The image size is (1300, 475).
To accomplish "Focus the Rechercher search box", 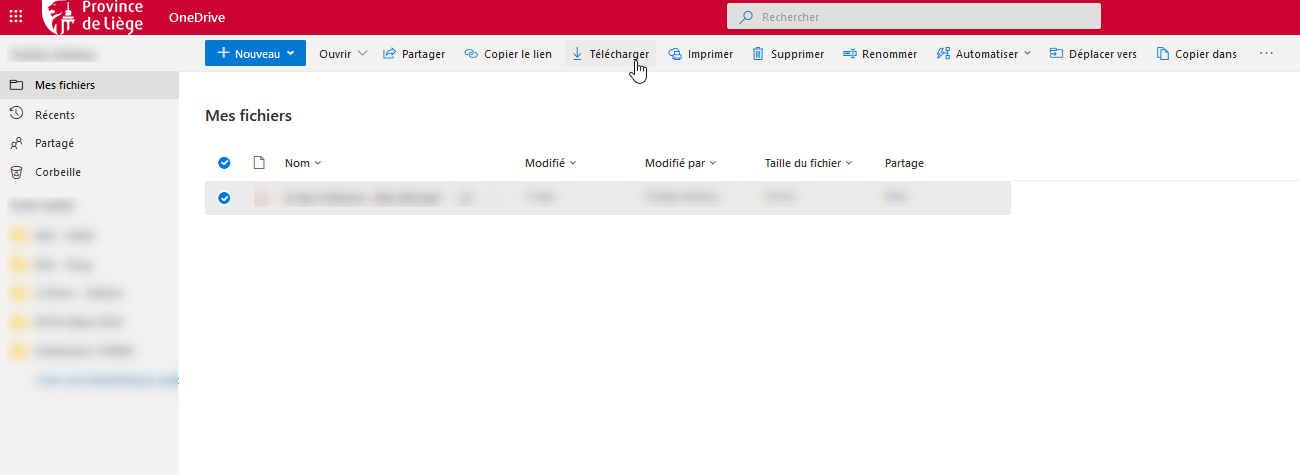I will tap(914, 17).
